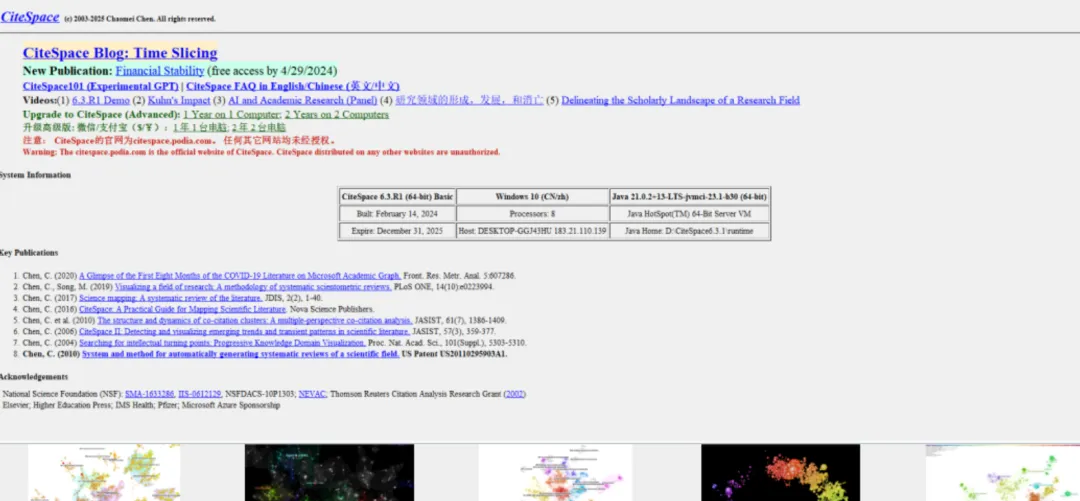1080x501 pixels.
Task: Click the Acknowledgements heading
Action: [34, 377]
